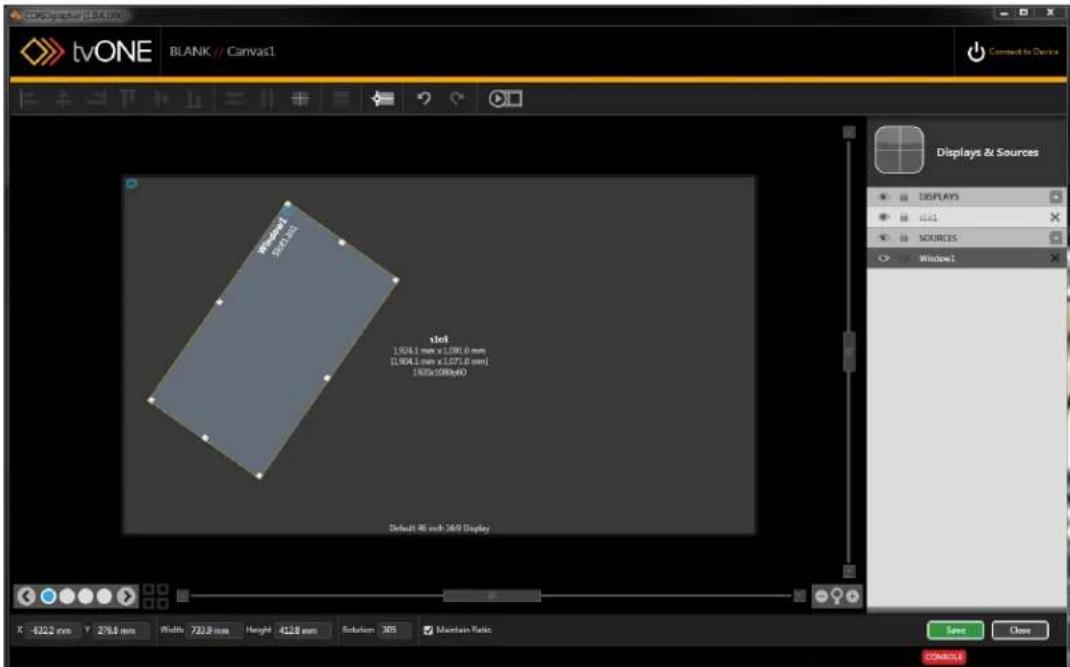Click the s1o1 display label text on canvas

click(439, 339)
